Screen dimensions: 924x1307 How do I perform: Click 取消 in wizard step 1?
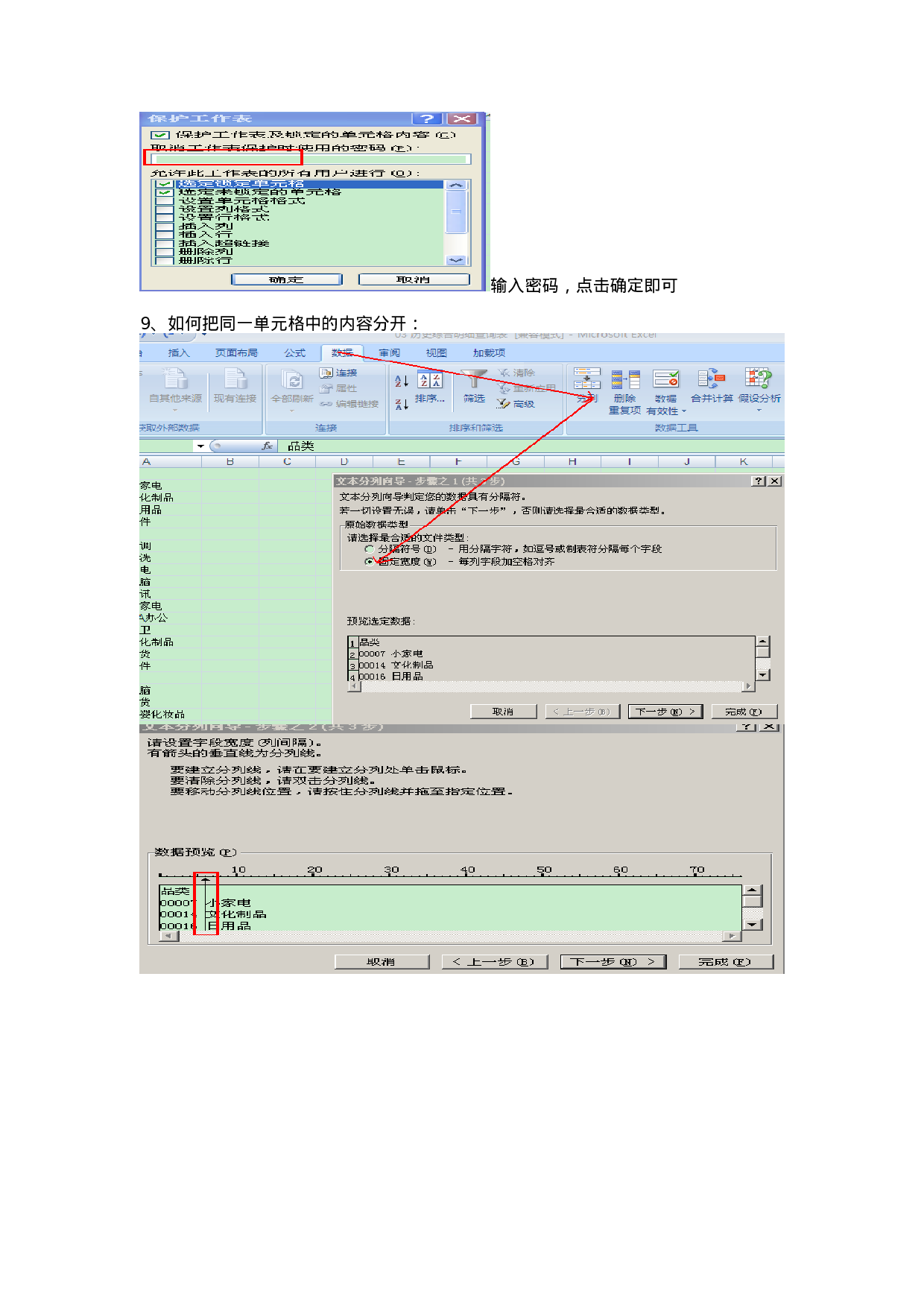click(503, 712)
